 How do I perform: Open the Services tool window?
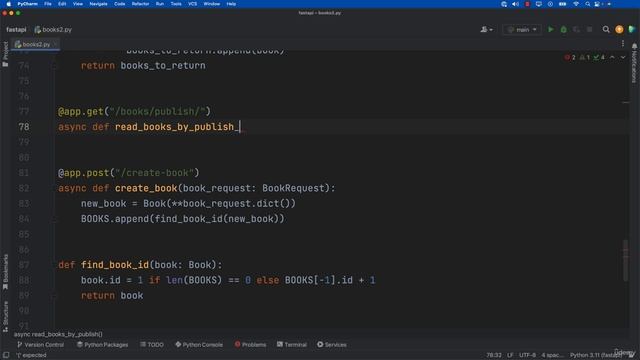click(x=332, y=344)
